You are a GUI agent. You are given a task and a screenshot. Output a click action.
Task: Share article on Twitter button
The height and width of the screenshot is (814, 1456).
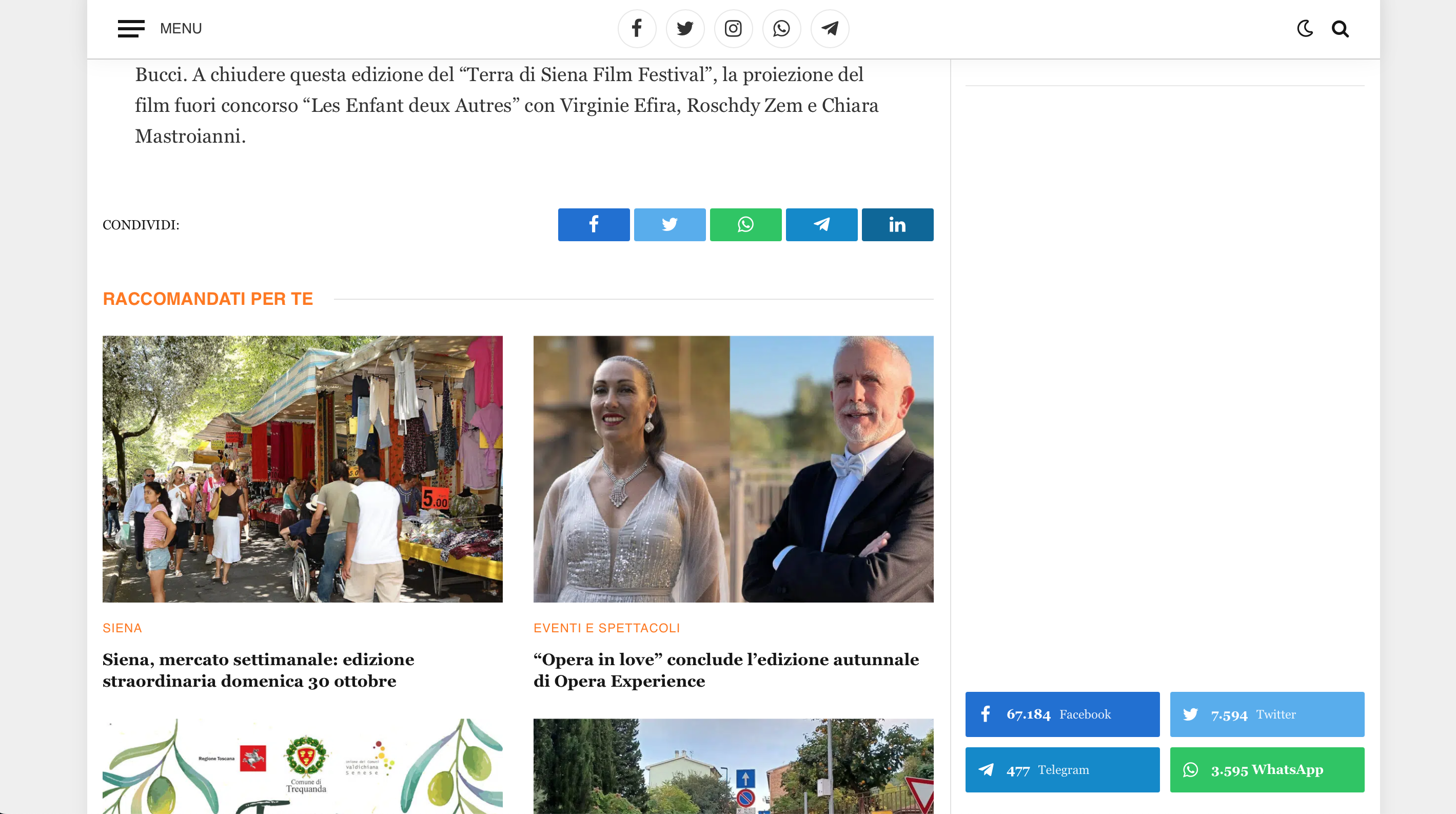point(670,224)
